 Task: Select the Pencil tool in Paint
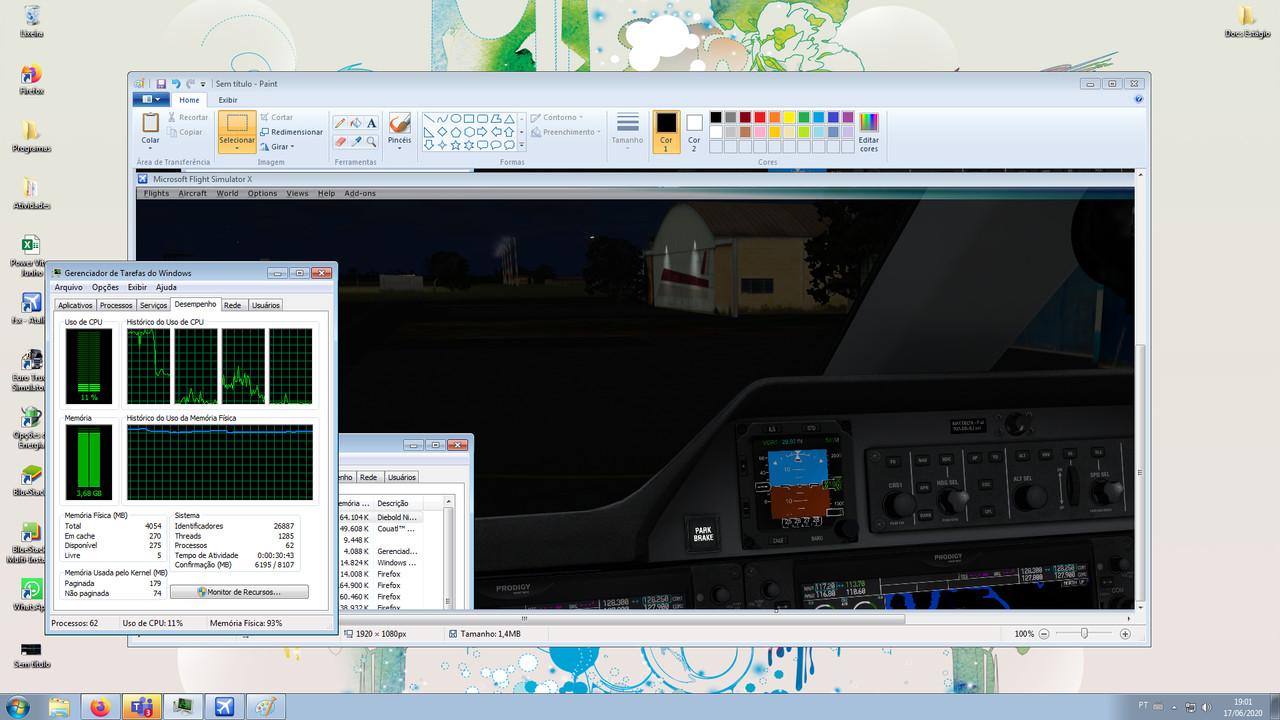(340, 123)
